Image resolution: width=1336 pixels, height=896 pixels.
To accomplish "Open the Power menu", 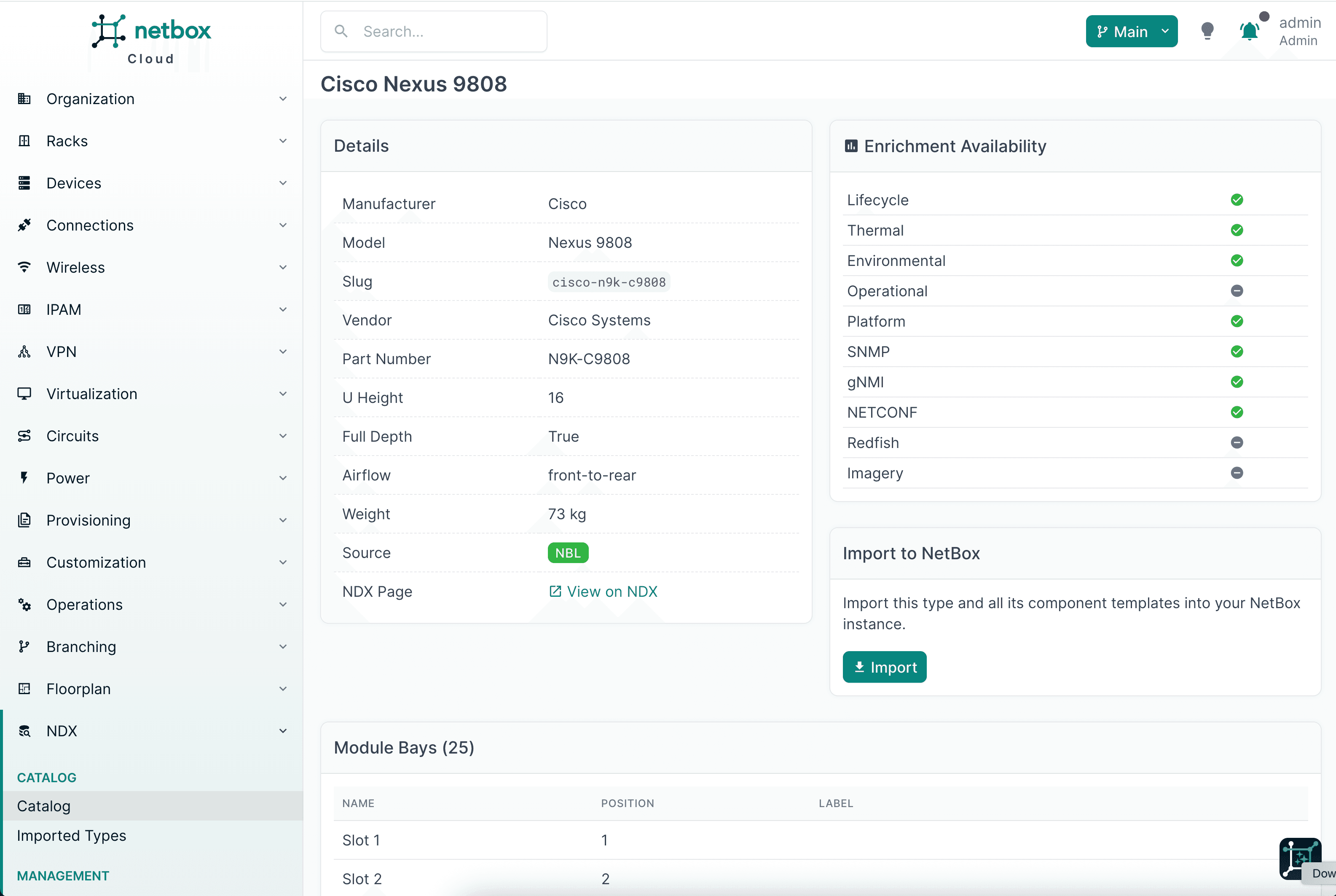I will point(151,478).
